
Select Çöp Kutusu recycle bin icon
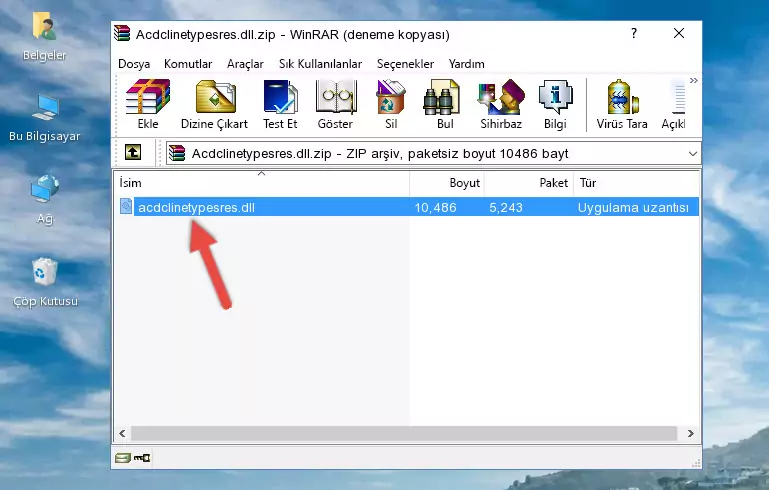point(45,271)
